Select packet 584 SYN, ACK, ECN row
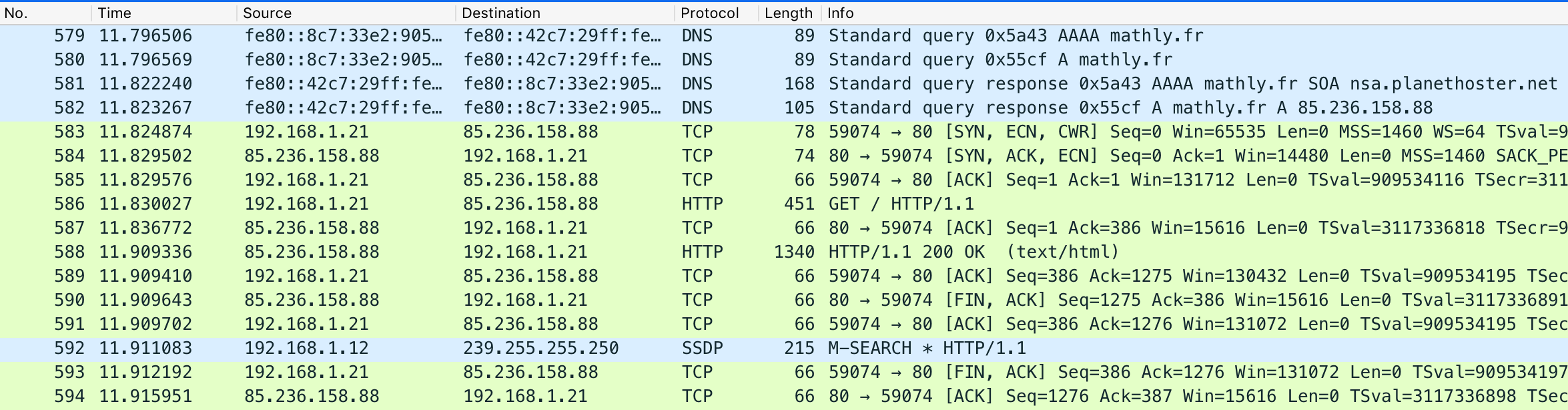The image size is (1568, 410). click(x=784, y=156)
